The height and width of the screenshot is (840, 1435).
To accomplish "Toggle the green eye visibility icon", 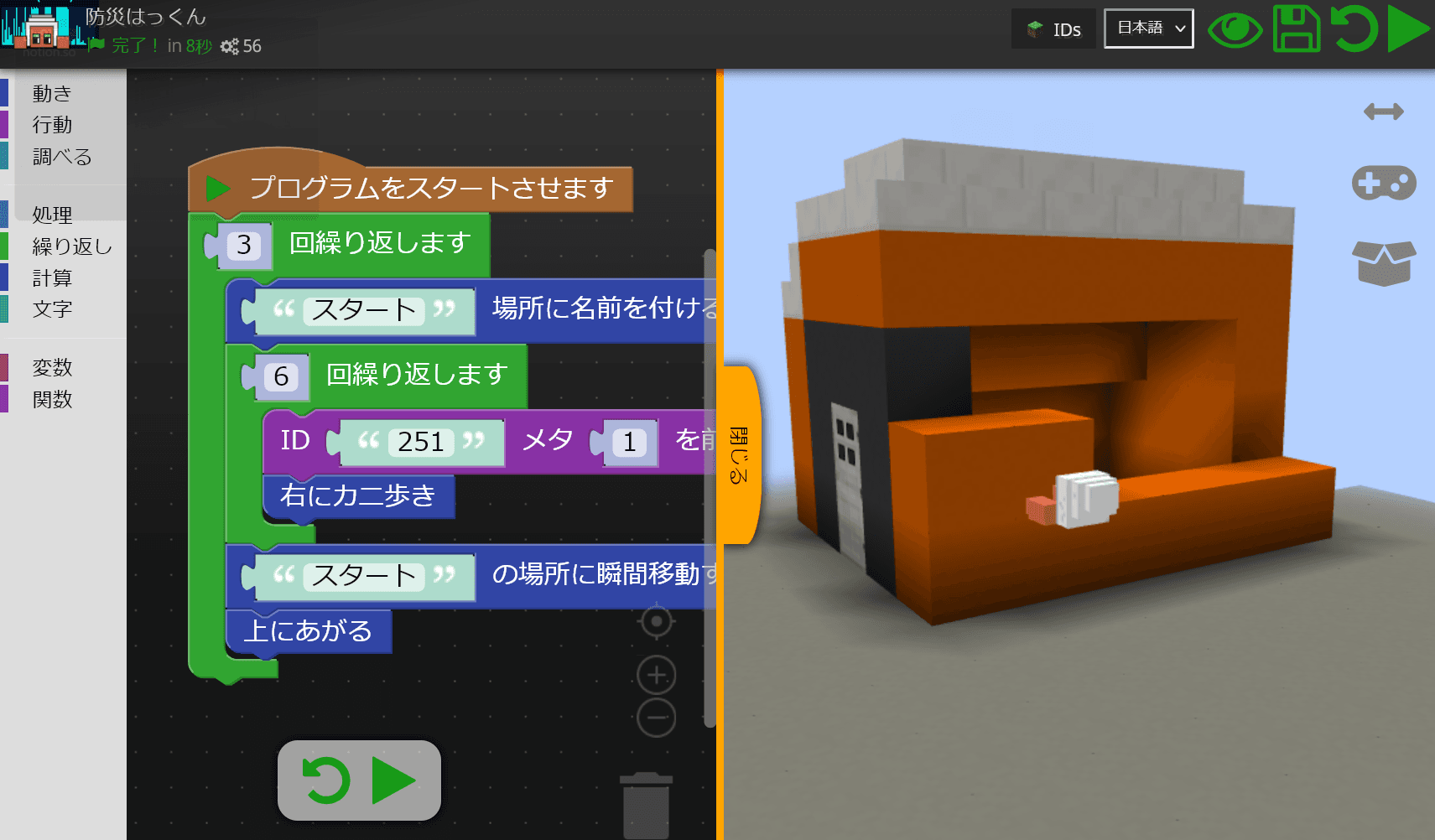I will (x=1235, y=31).
